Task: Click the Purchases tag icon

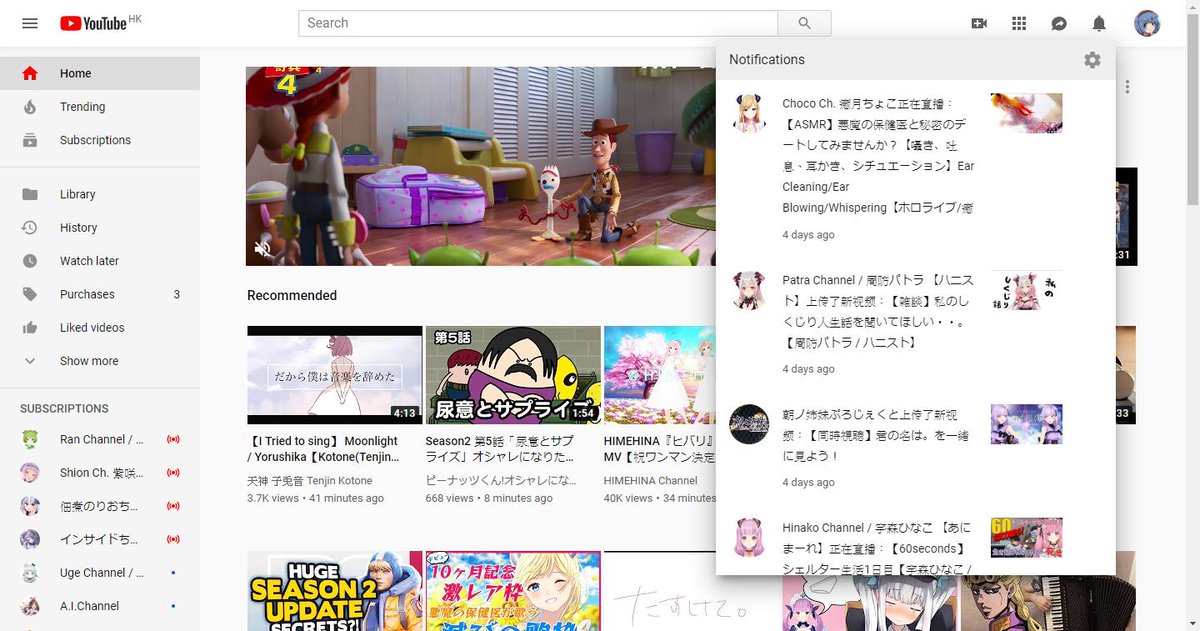Action: click(x=30, y=294)
